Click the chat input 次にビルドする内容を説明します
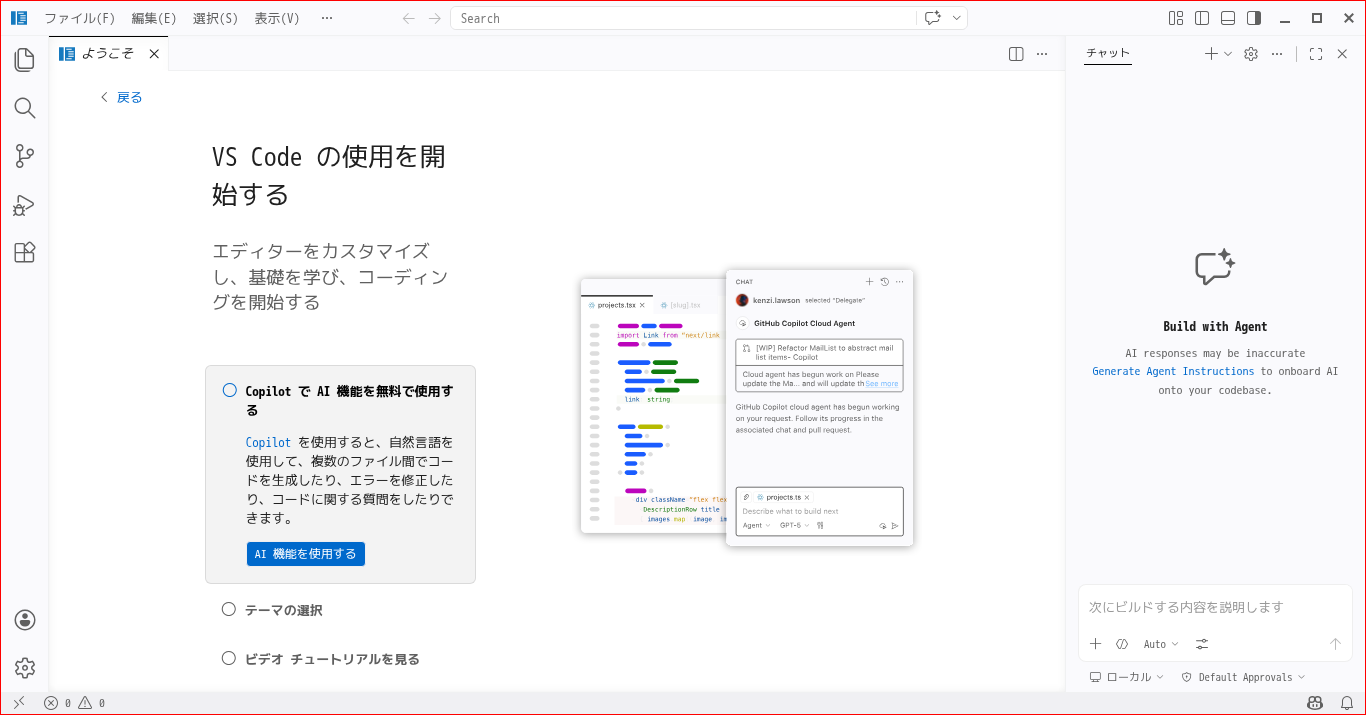Viewport: 1366px width, 715px height. [1215, 607]
